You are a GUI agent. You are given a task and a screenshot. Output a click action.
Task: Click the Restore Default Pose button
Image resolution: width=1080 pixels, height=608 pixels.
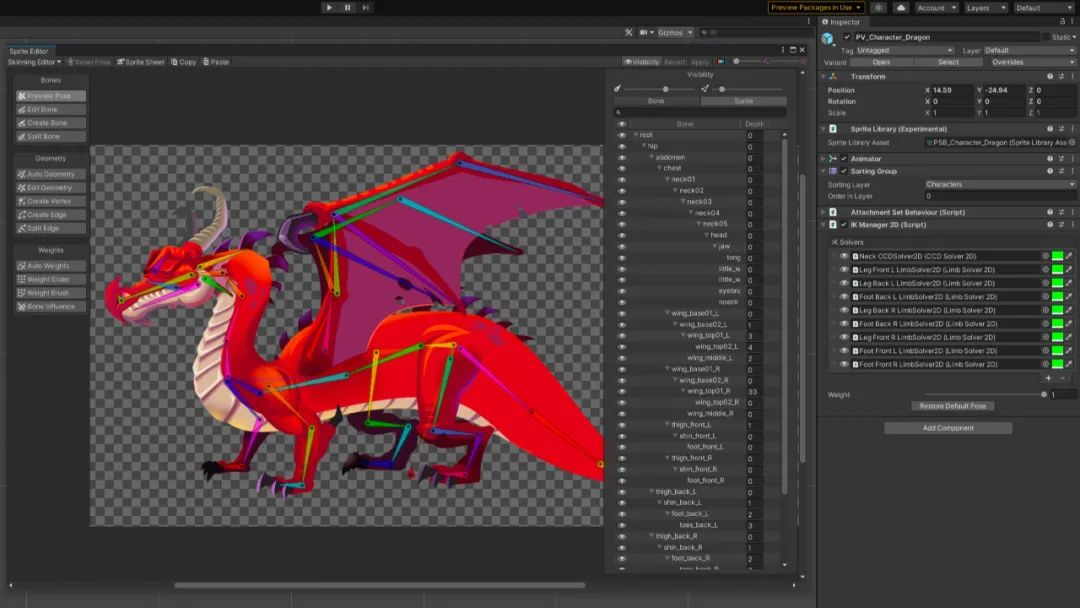[x=952, y=406]
